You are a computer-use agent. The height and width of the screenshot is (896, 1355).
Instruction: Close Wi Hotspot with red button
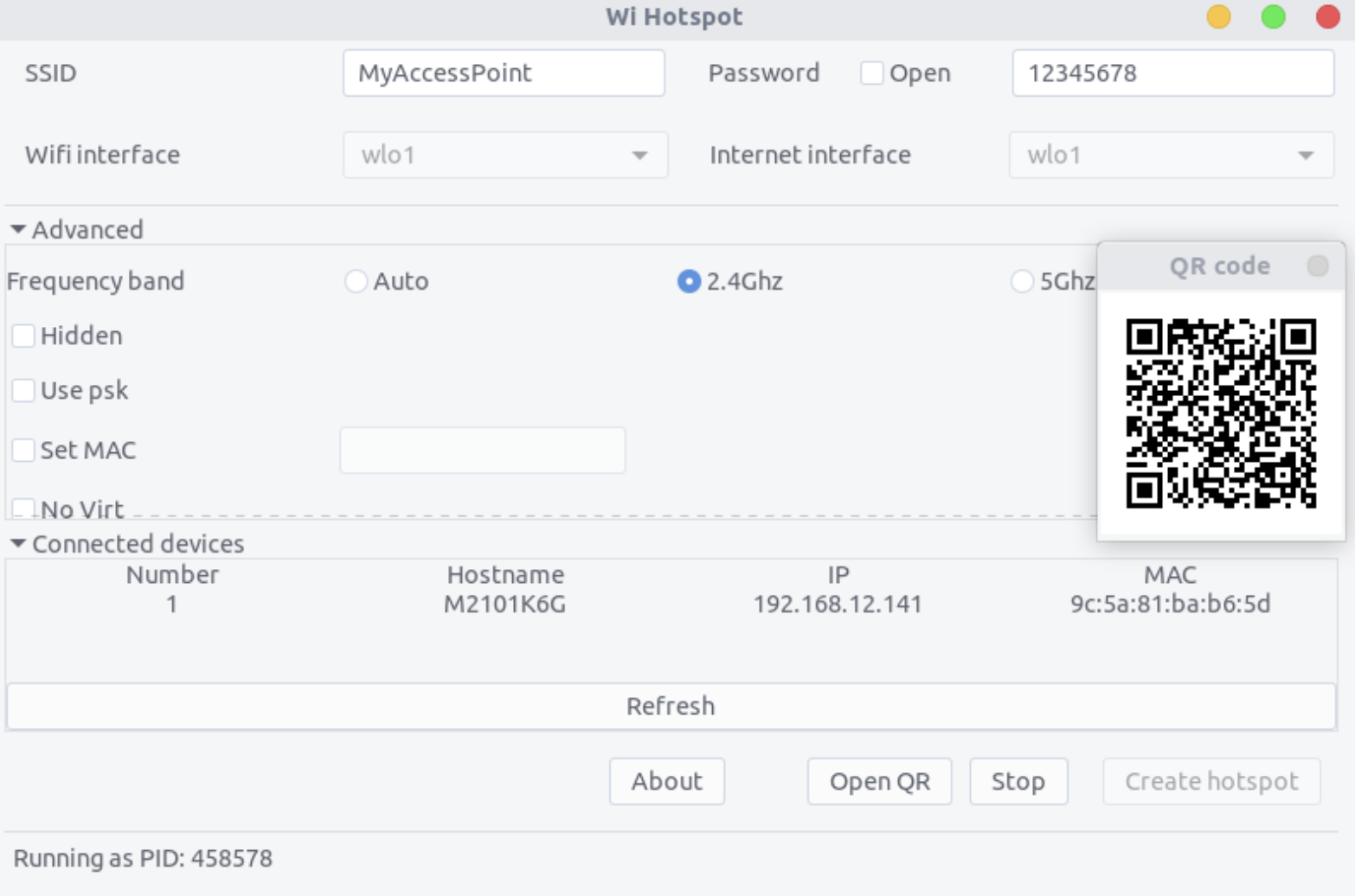1327,16
